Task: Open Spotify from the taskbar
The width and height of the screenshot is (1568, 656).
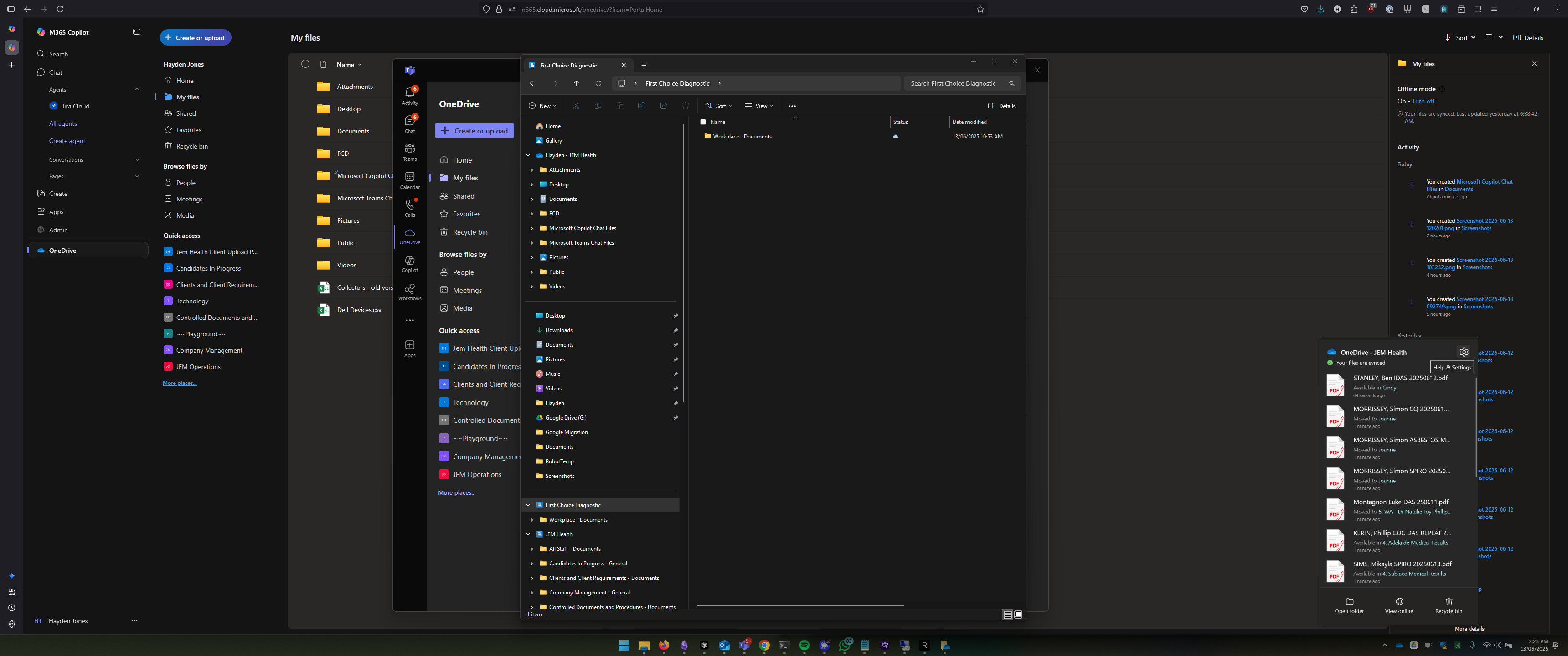Action: click(x=804, y=645)
